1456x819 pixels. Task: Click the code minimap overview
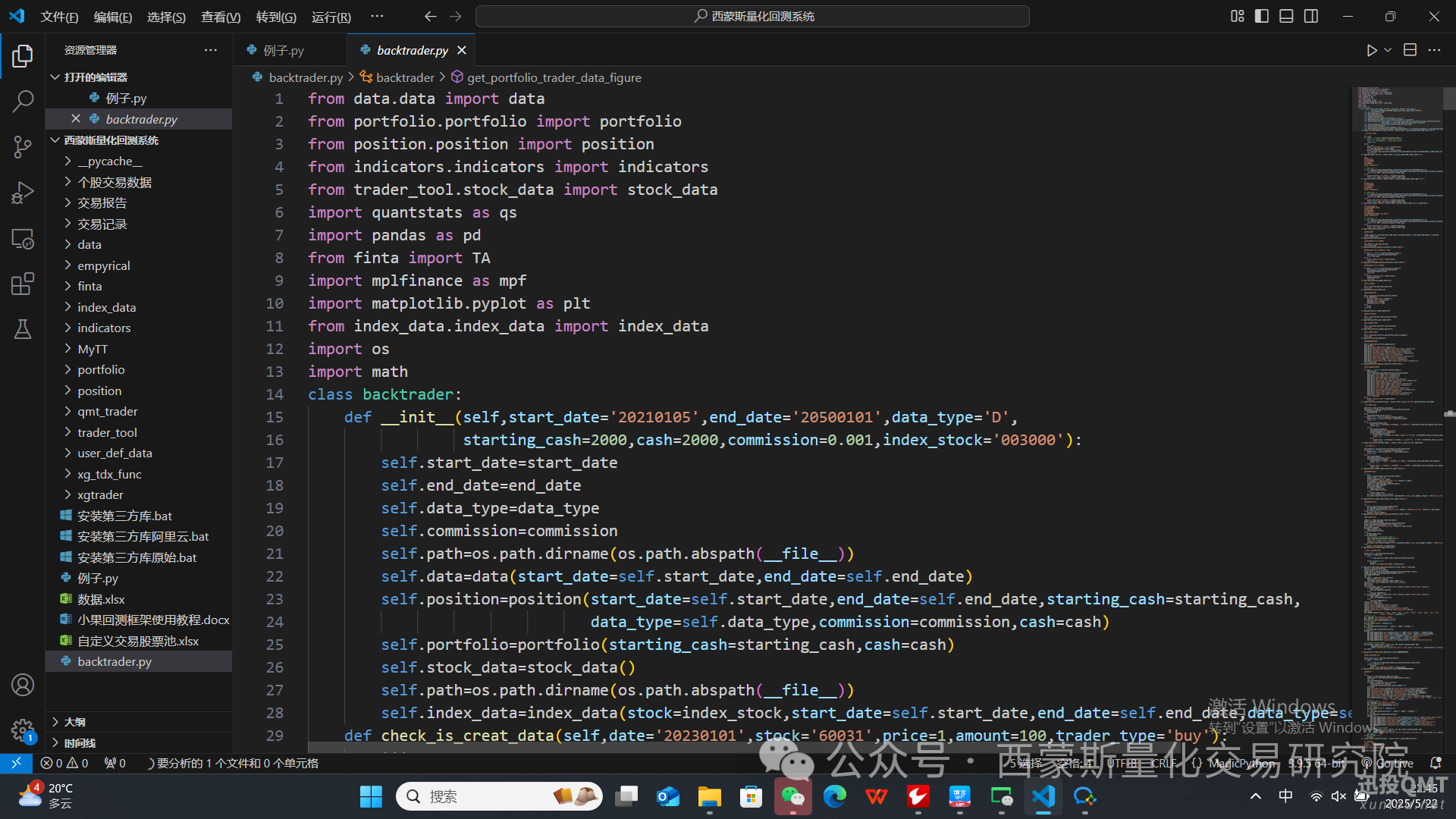coord(1397,417)
